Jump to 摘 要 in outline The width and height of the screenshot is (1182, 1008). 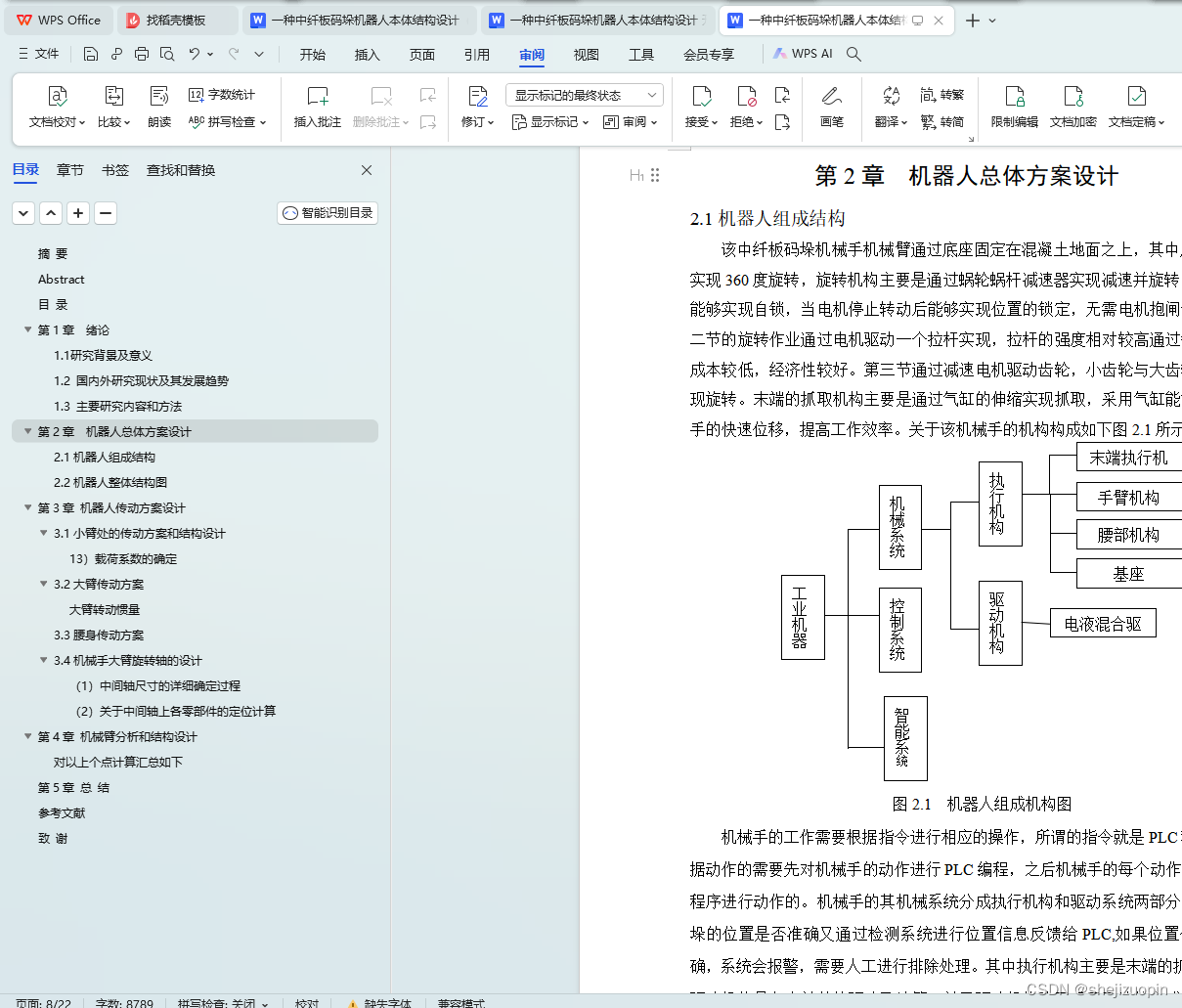(x=53, y=253)
